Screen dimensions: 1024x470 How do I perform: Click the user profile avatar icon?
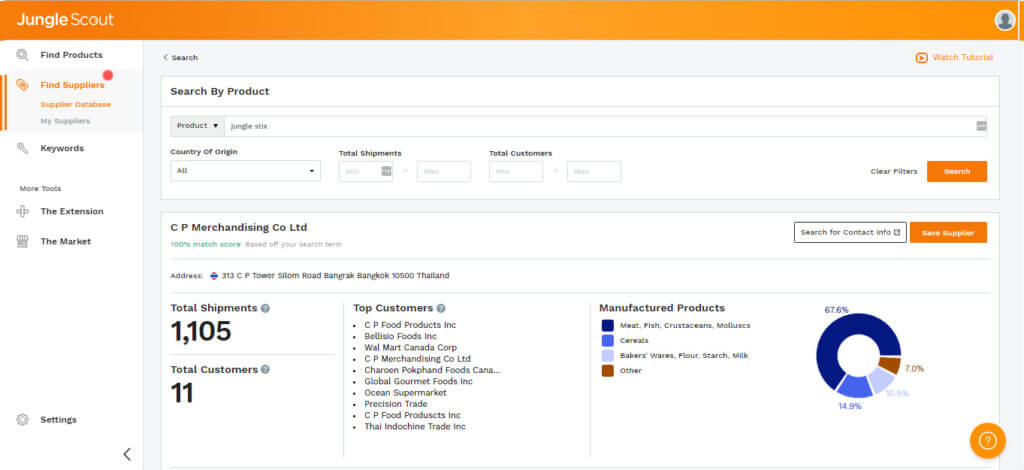pos(1004,20)
